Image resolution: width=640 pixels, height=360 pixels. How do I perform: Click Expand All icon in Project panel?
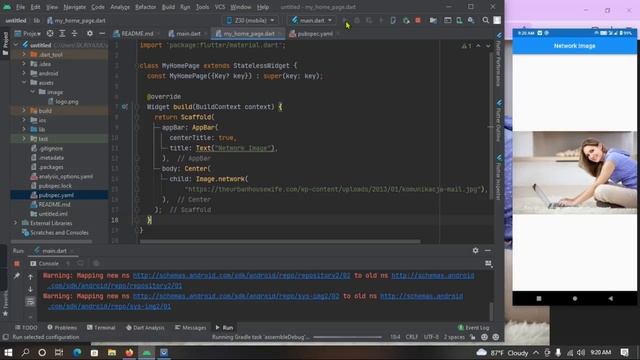coord(62,33)
